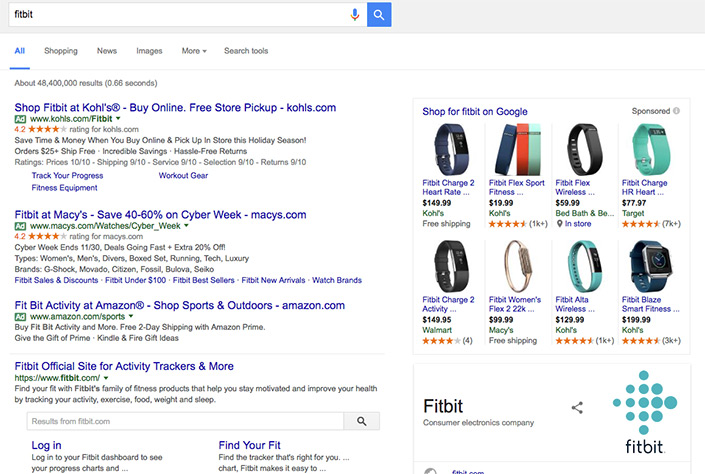Click the Fitbit Flex Wireless product title
This screenshot has width=705, height=474.
[575, 188]
